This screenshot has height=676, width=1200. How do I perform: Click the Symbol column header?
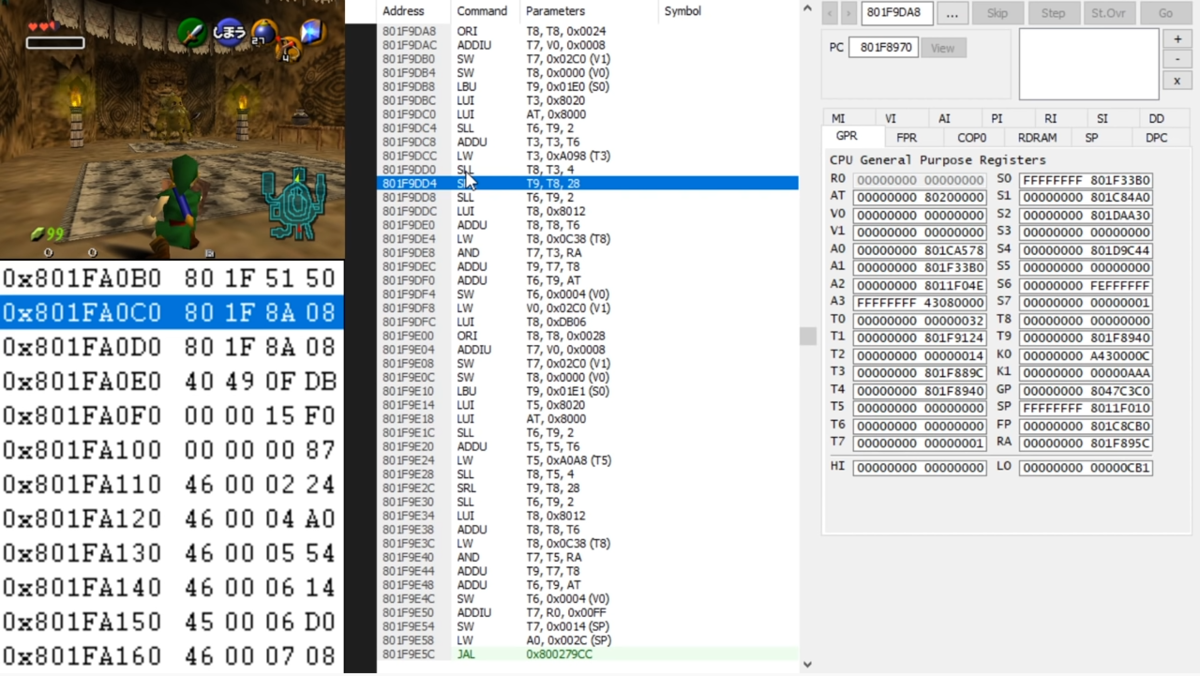pos(727,11)
